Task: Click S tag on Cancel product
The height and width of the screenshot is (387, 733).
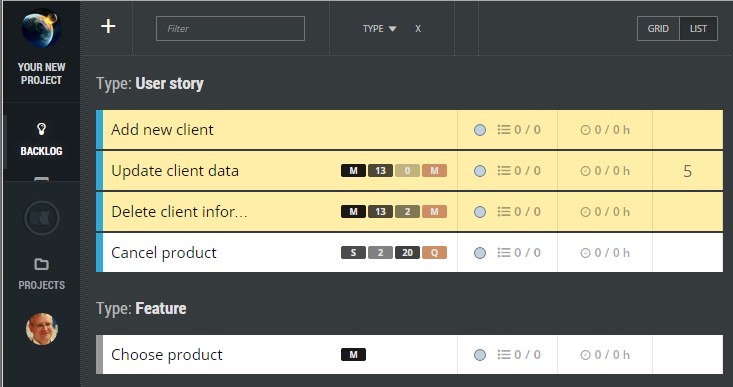Action: tap(353, 253)
